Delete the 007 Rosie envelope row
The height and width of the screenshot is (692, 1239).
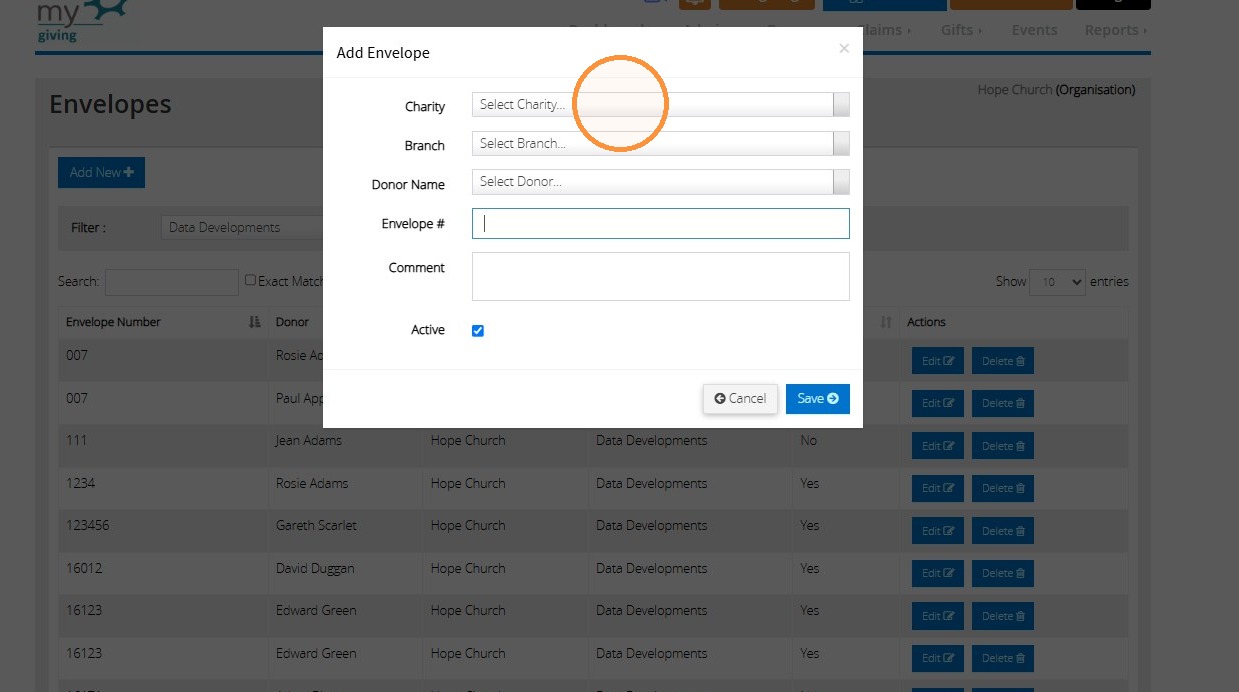(1003, 361)
